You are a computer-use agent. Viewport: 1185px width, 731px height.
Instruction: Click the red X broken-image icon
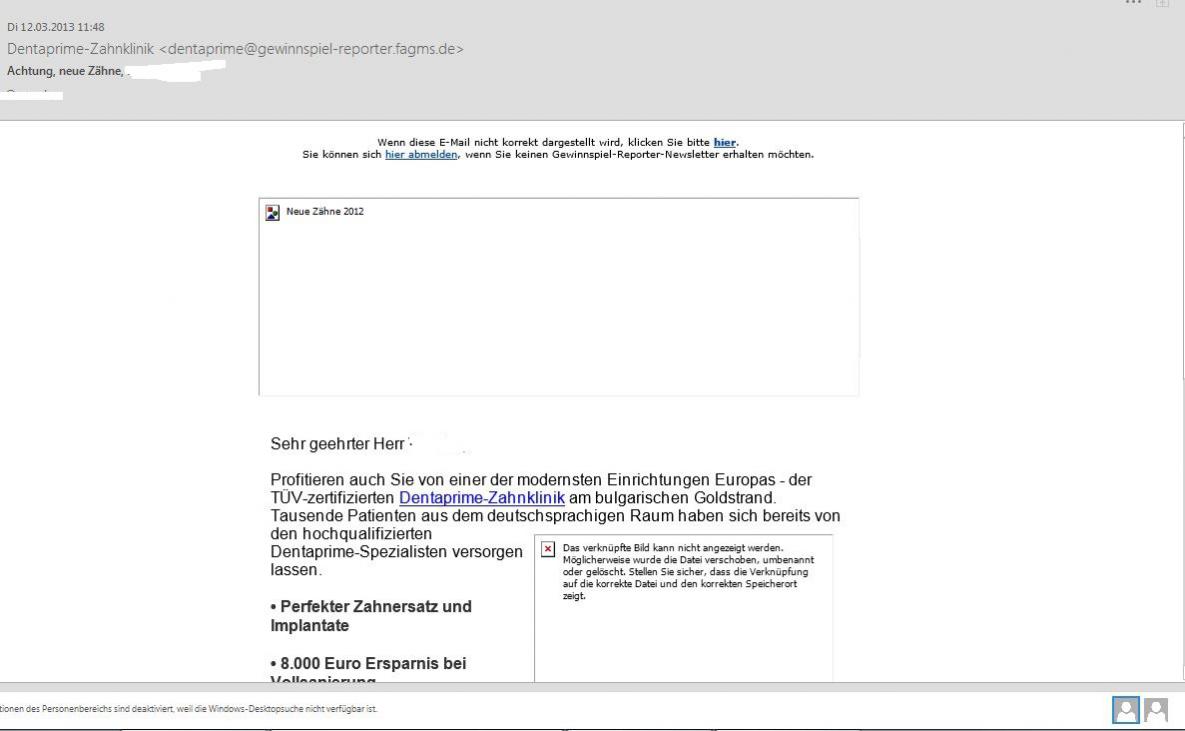(548, 549)
